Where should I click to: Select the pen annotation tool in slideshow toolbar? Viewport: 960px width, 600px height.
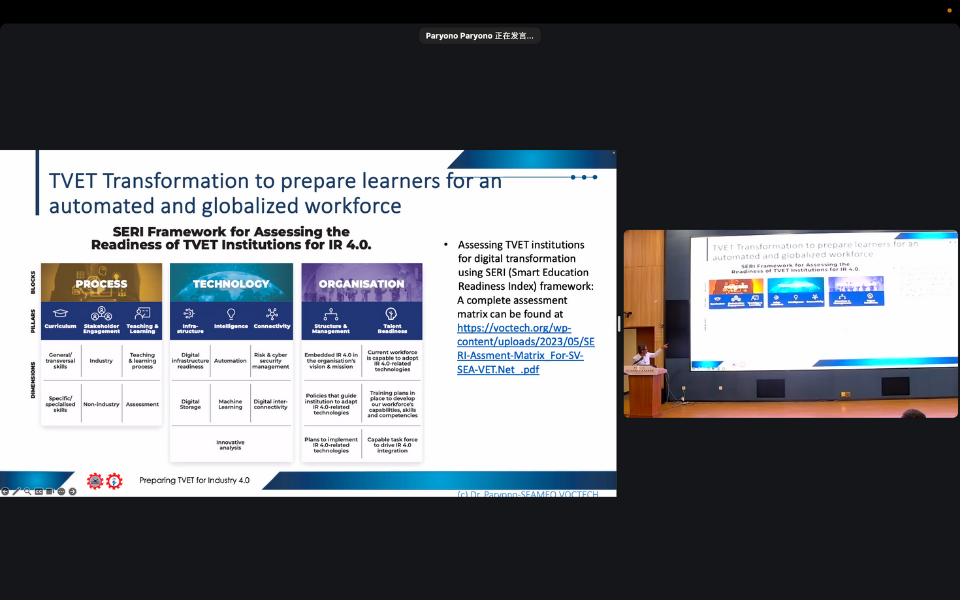point(17,491)
